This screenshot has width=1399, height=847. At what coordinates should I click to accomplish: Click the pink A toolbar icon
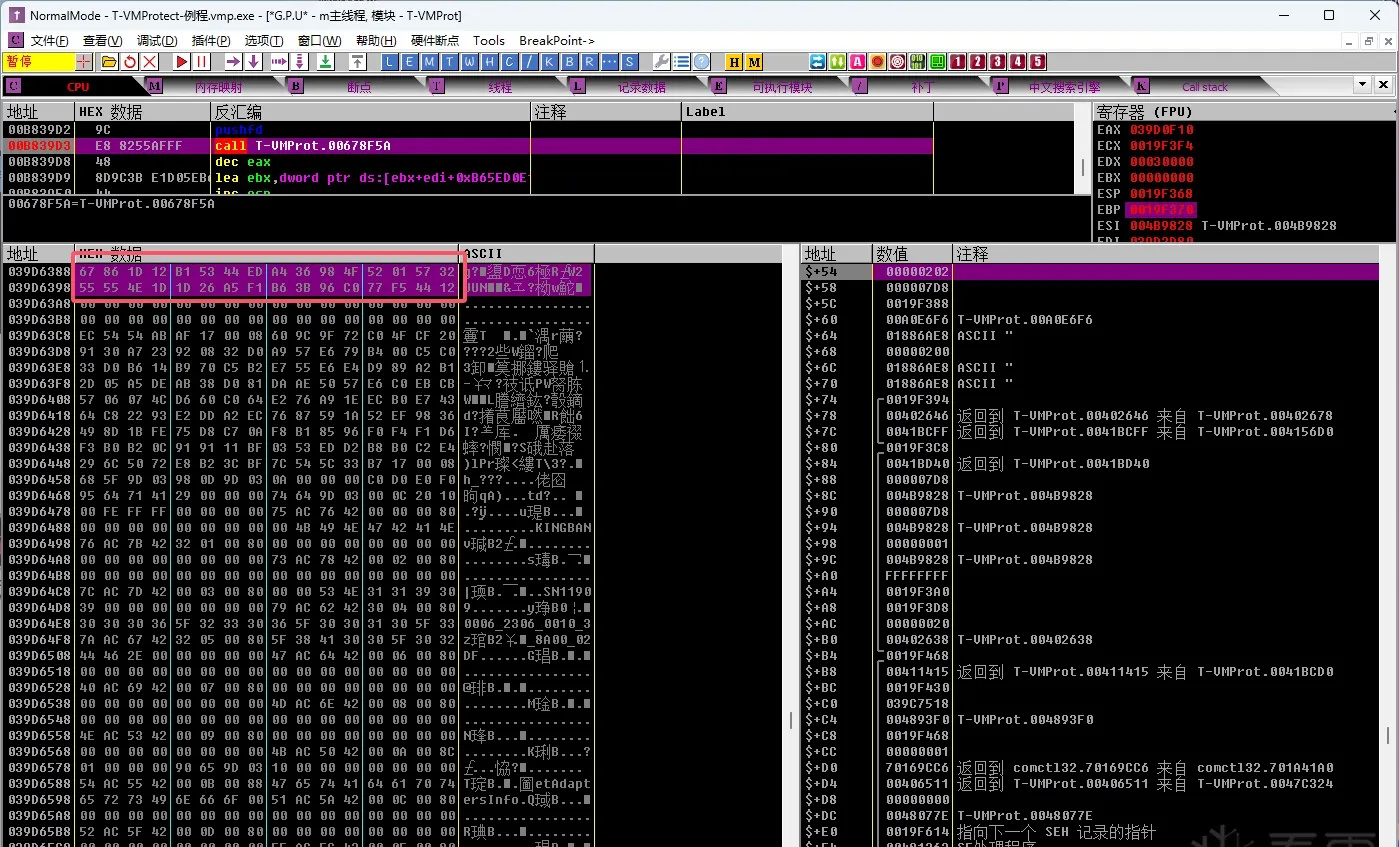pyautogui.click(x=857, y=61)
